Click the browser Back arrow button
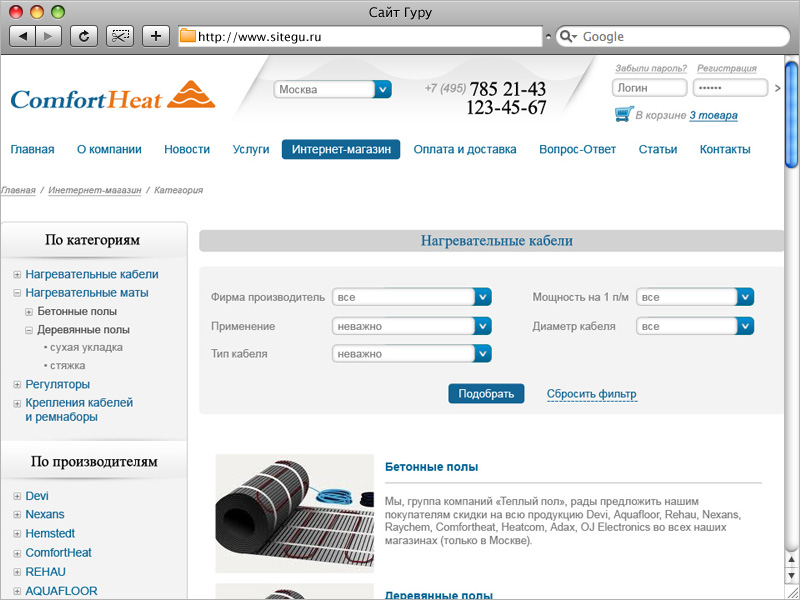Image resolution: width=800 pixels, height=600 pixels. (22, 36)
